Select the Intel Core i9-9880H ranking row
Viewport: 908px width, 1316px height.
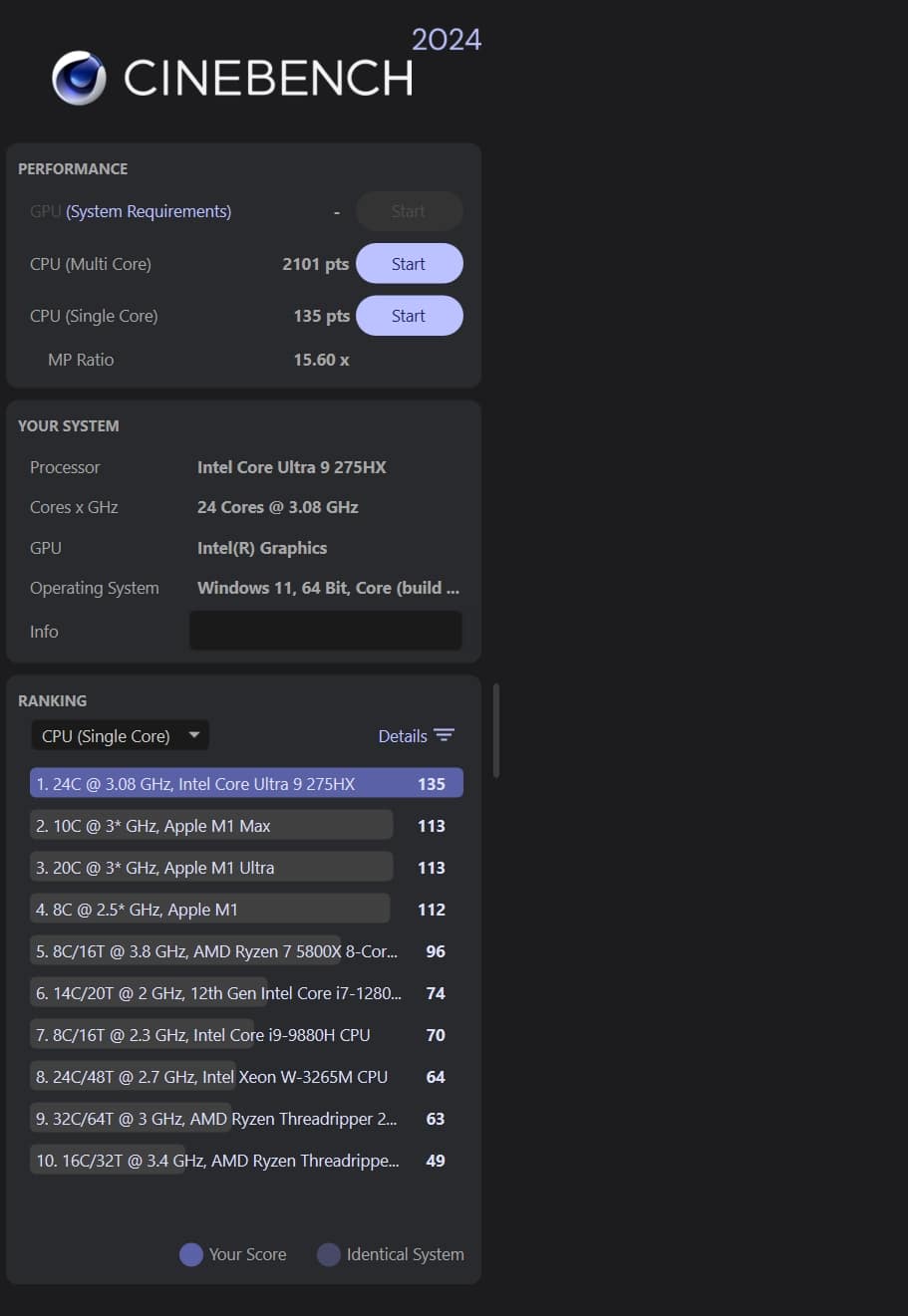pyautogui.click(x=202, y=1035)
